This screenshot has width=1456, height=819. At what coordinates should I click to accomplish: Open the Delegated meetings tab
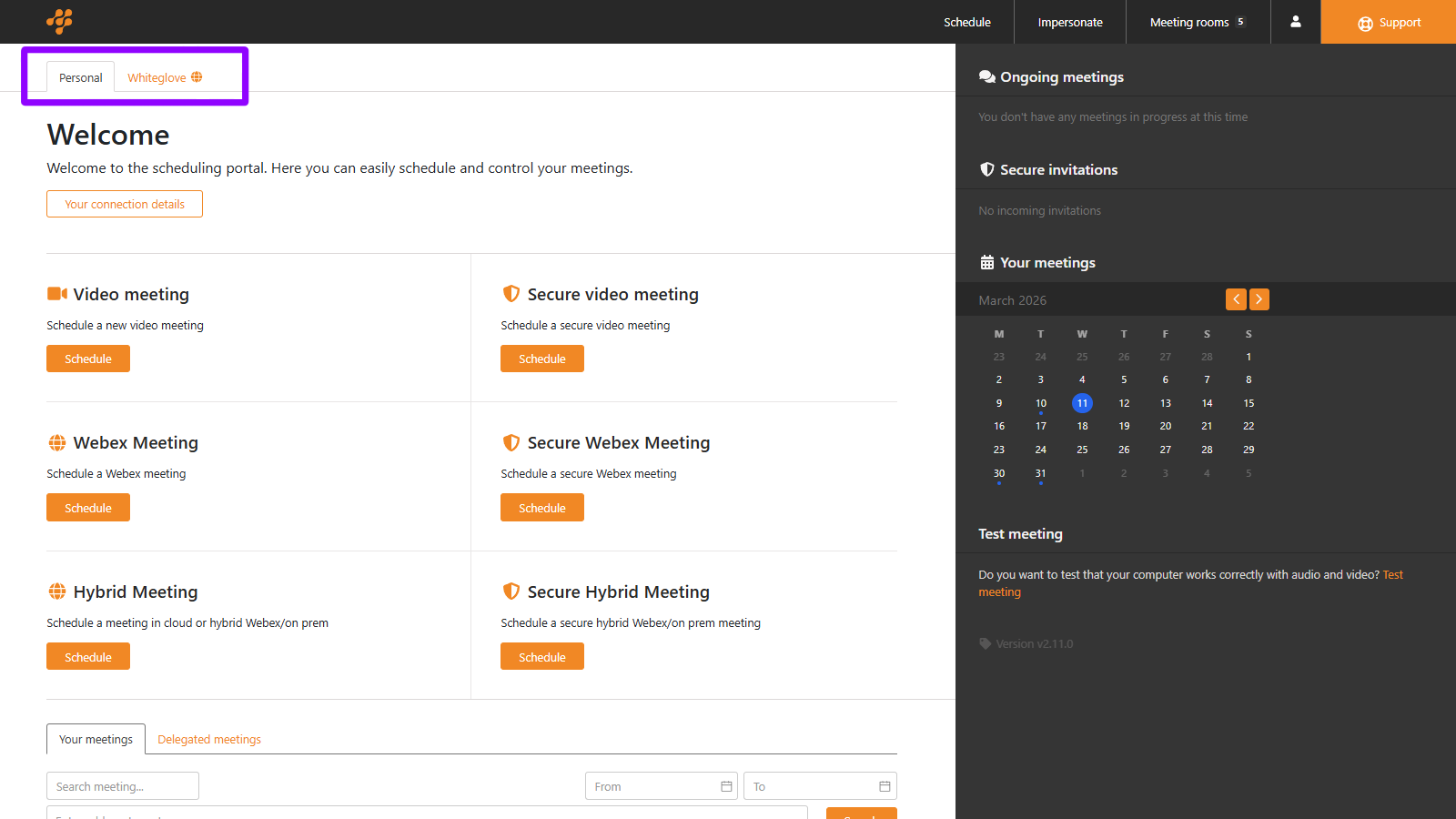click(x=209, y=739)
